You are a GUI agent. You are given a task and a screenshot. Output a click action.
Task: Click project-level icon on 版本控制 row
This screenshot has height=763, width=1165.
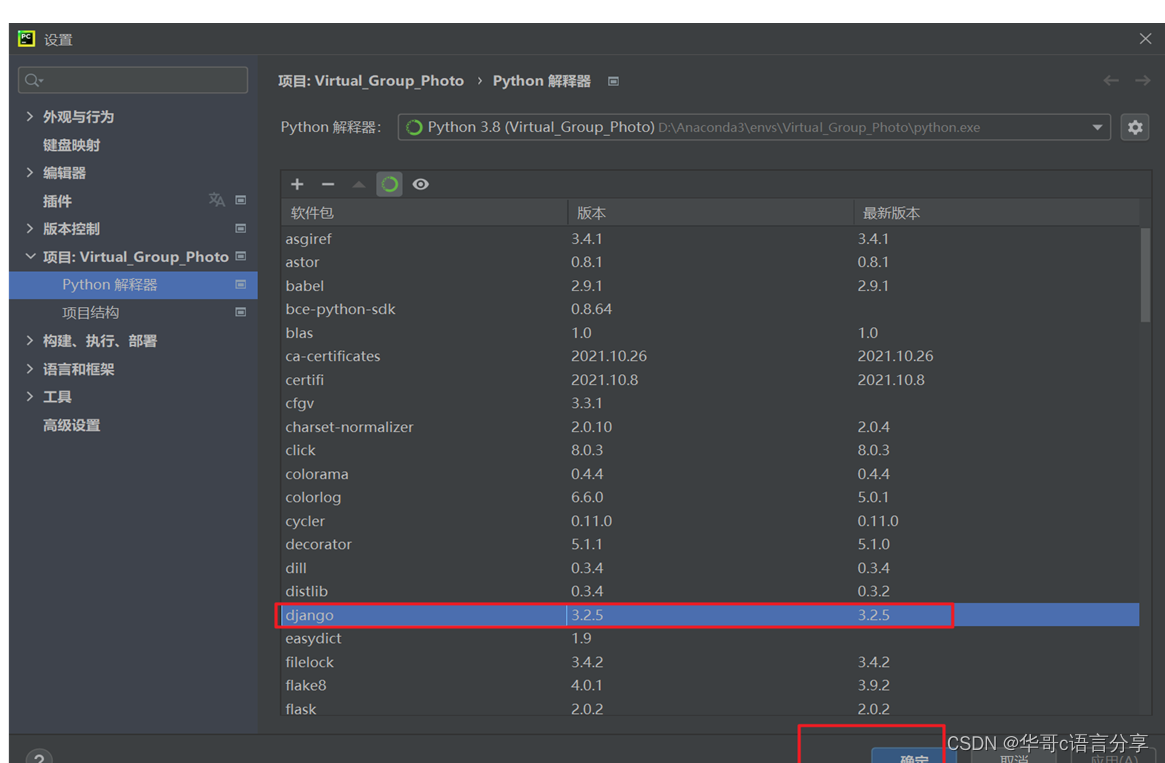point(241,228)
